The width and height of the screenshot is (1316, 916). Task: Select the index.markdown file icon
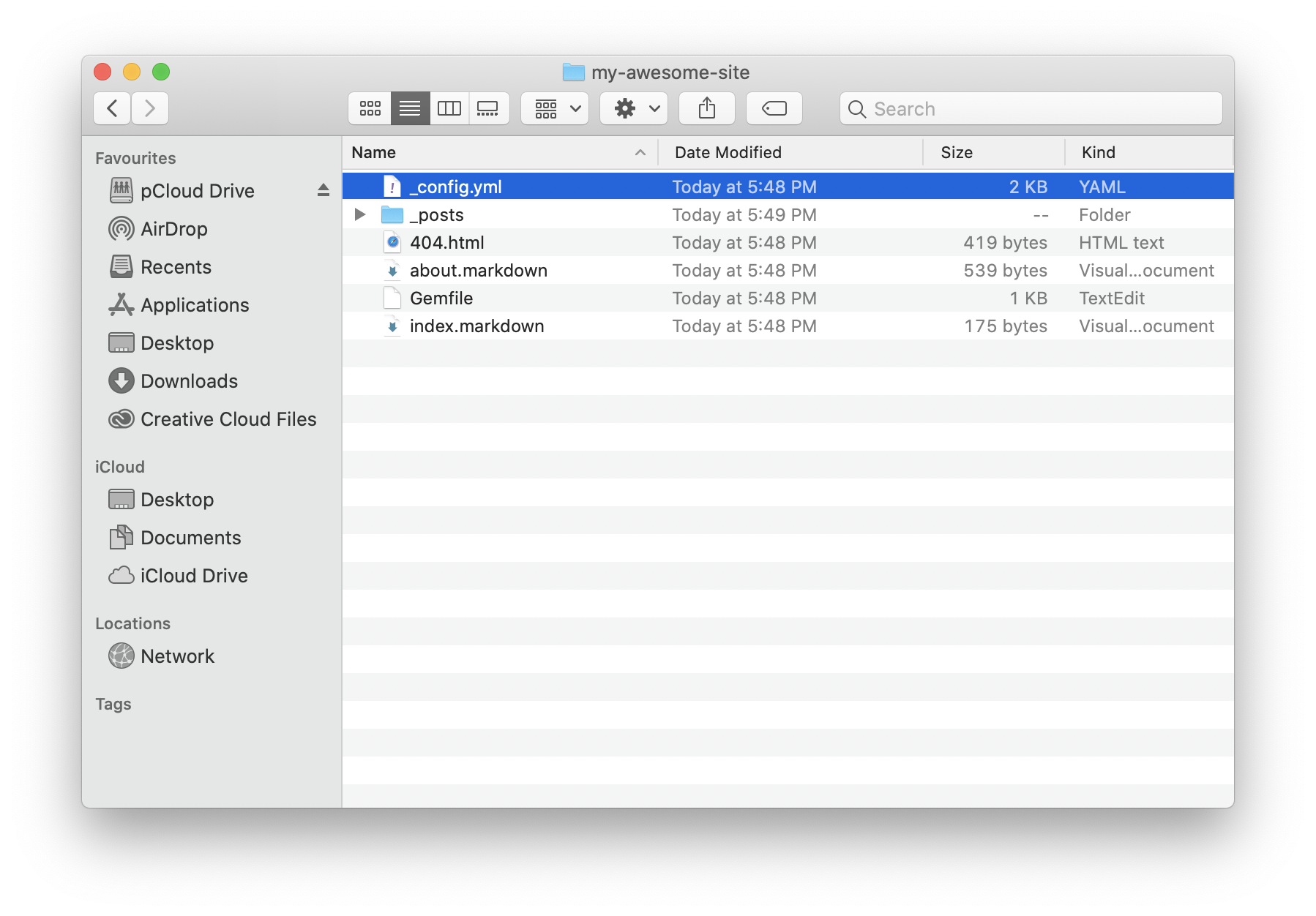[392, 326]
